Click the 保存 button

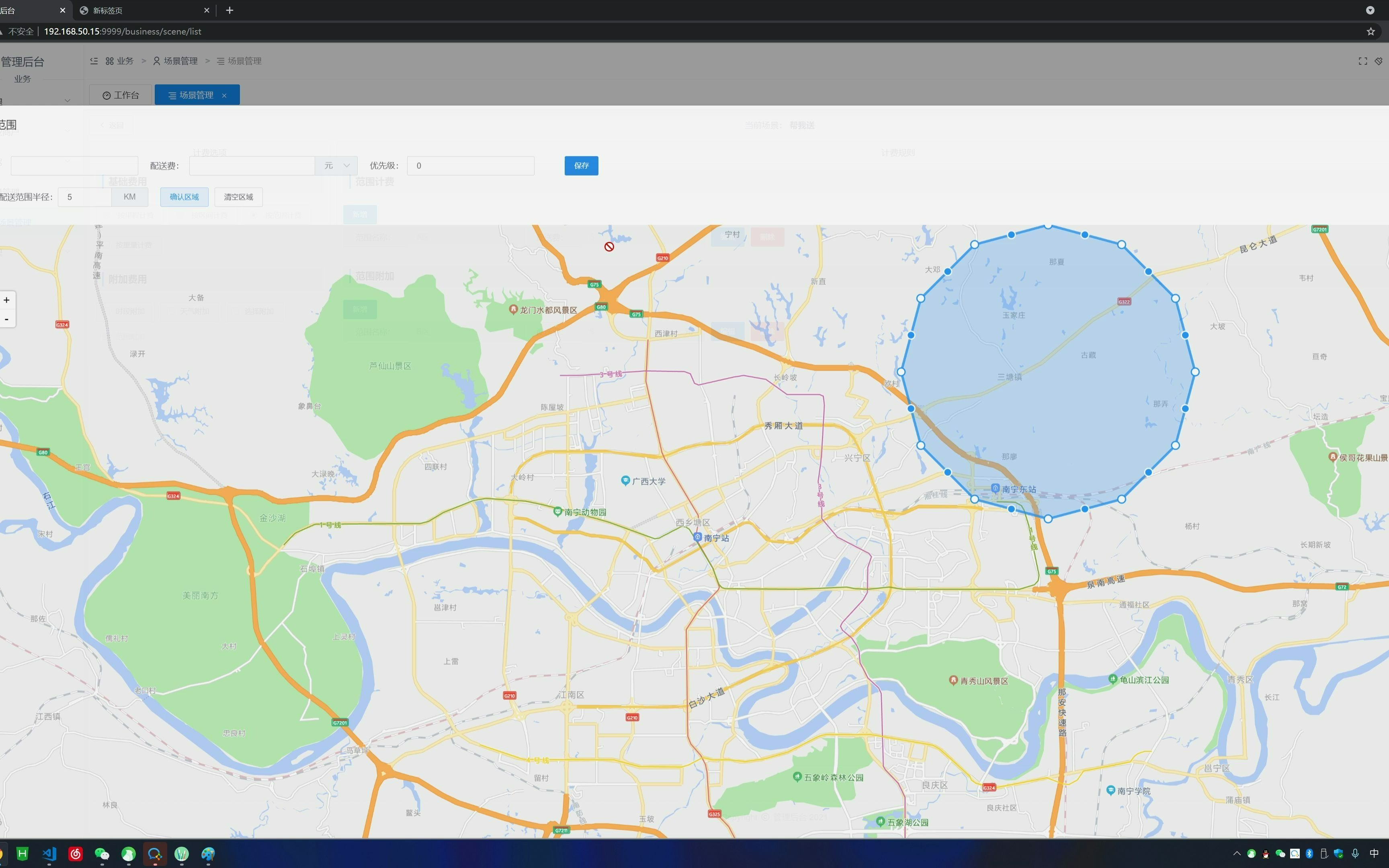581,165
